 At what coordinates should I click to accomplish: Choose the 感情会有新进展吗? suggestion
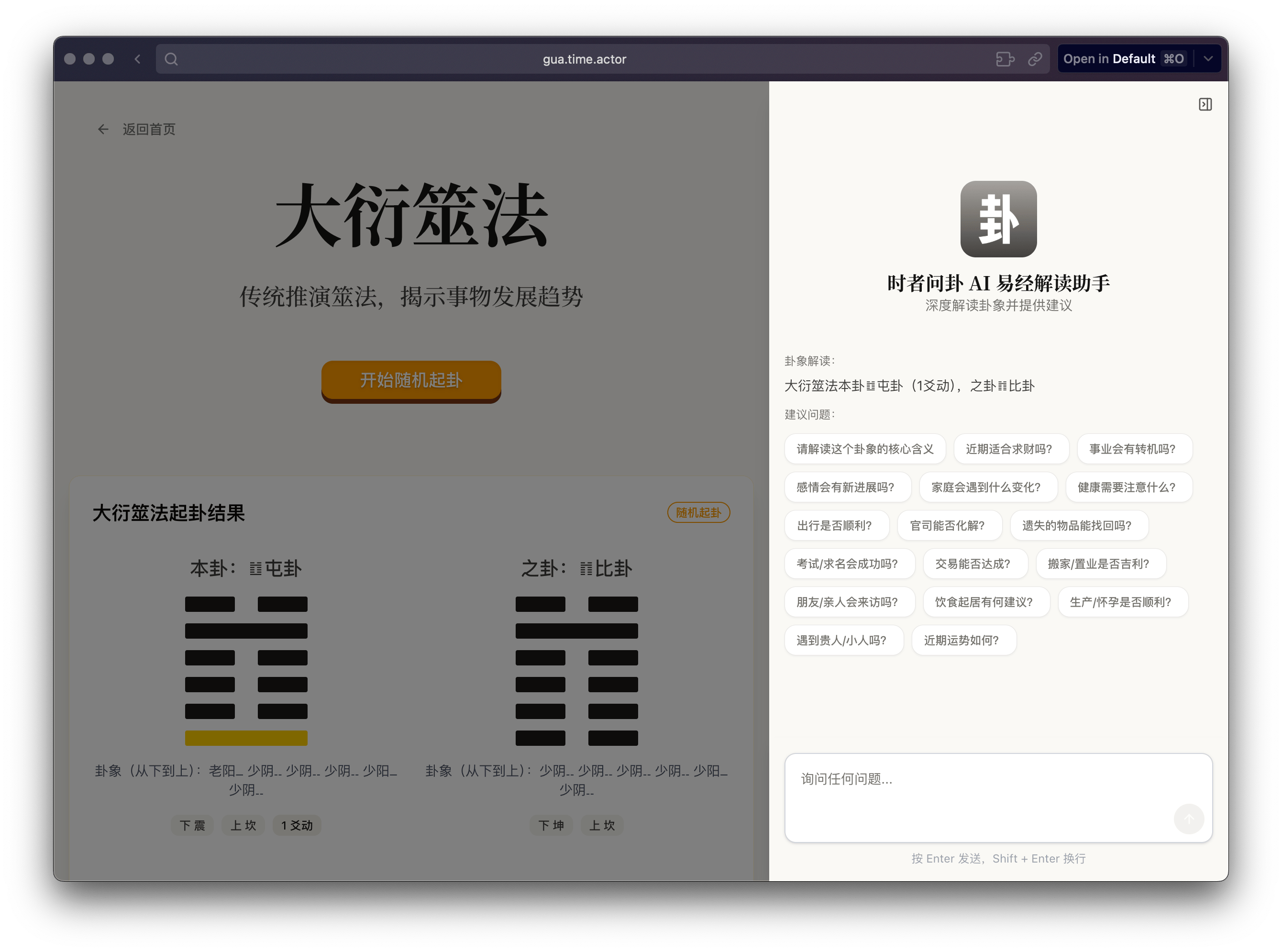pyautogui.click(x=847, y=487)
